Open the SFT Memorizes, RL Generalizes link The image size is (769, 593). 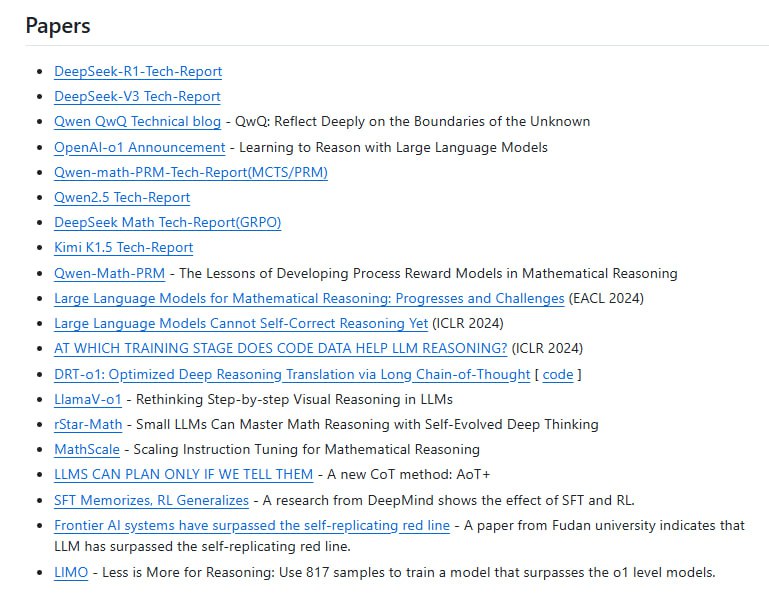click(x=152, y=501)
